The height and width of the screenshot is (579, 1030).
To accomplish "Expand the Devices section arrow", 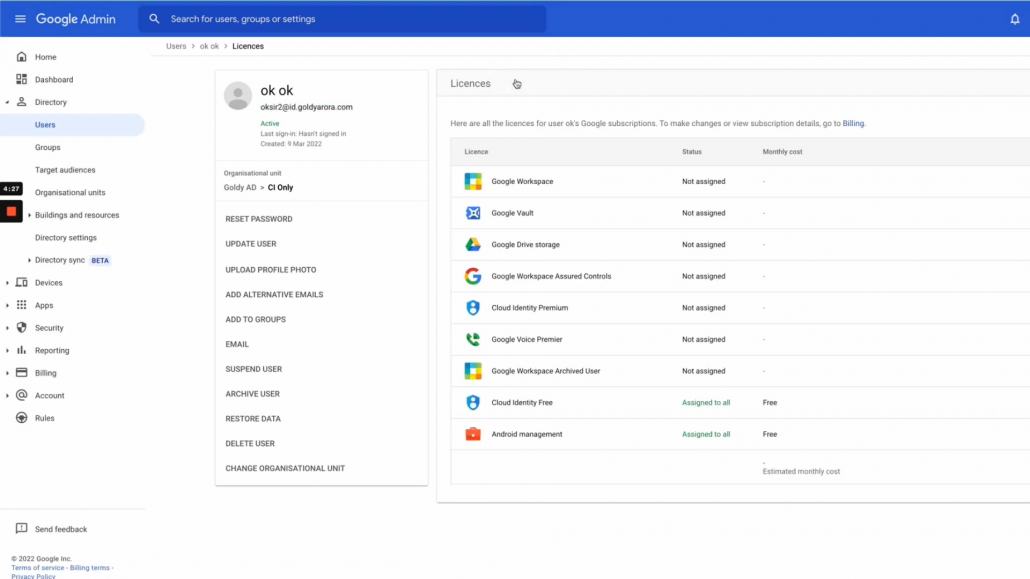I will point(7,283).
